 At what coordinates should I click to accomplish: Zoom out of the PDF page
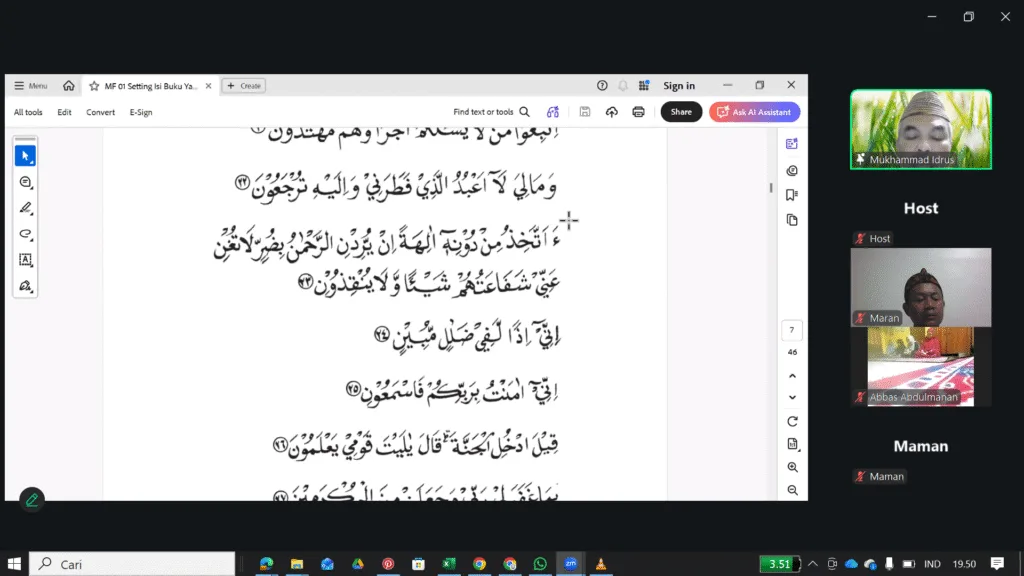[792, 490]
